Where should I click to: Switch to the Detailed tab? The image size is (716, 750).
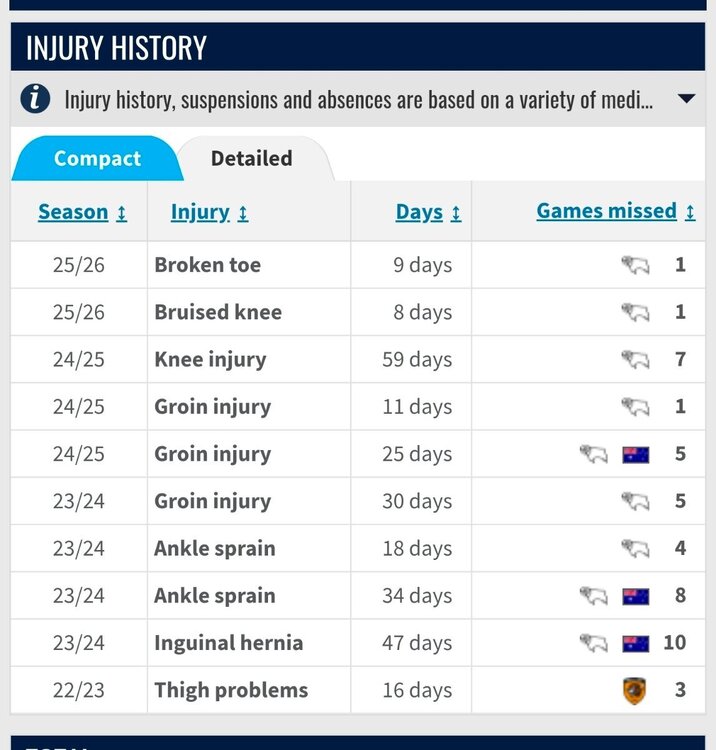(252, 158)
